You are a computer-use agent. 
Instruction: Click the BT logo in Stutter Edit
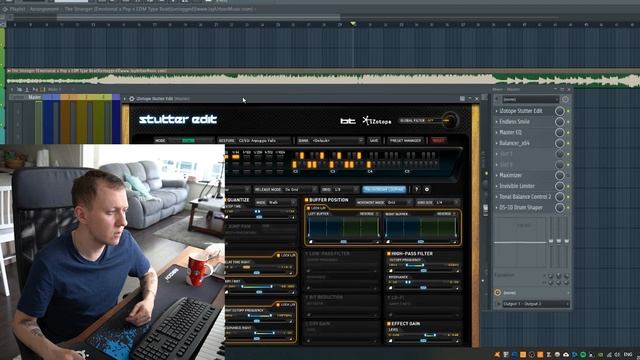(x=348, y=121)
